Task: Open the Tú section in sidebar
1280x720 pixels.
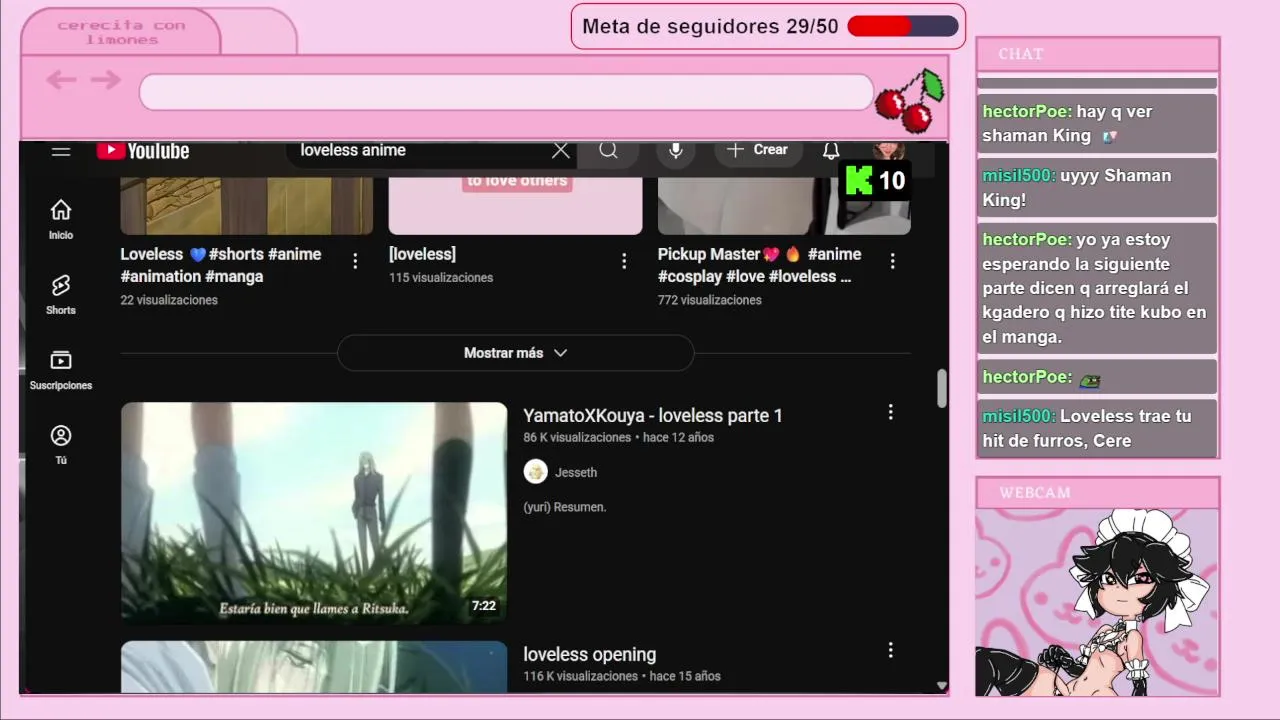Action: pyautogui.click(x=61, y=444)
